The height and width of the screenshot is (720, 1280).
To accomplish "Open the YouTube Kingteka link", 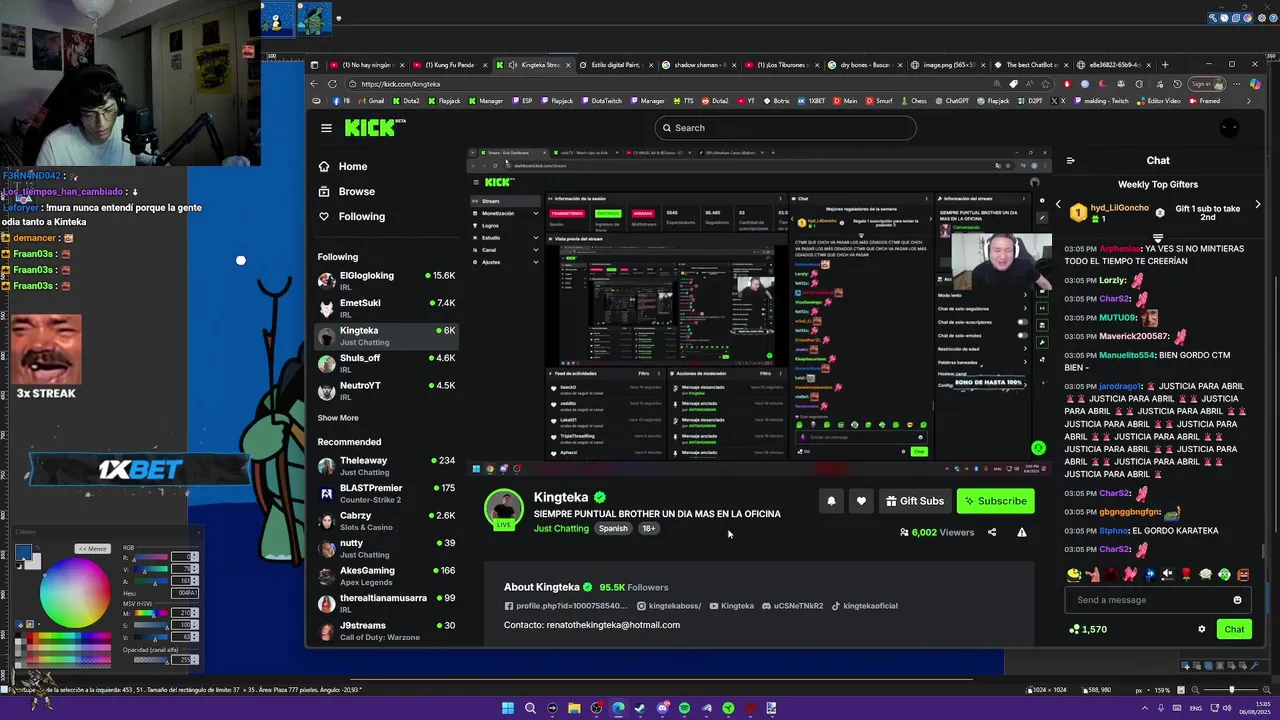I will pos(732,606).
